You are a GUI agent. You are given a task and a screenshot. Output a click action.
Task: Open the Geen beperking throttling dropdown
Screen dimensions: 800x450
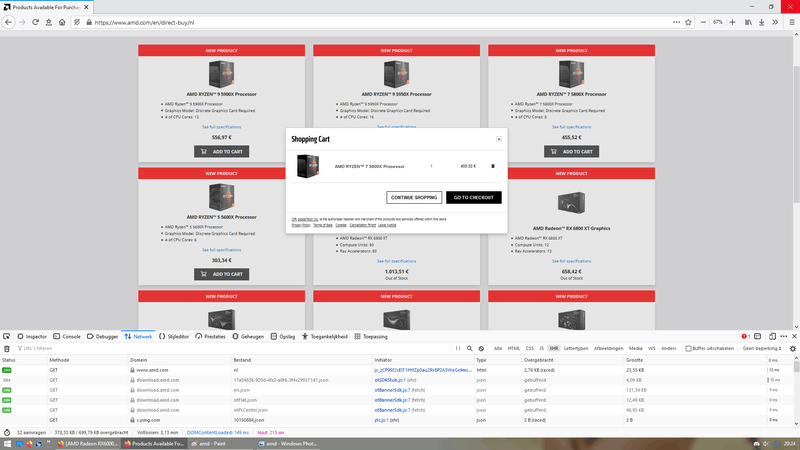click(762, 348)
